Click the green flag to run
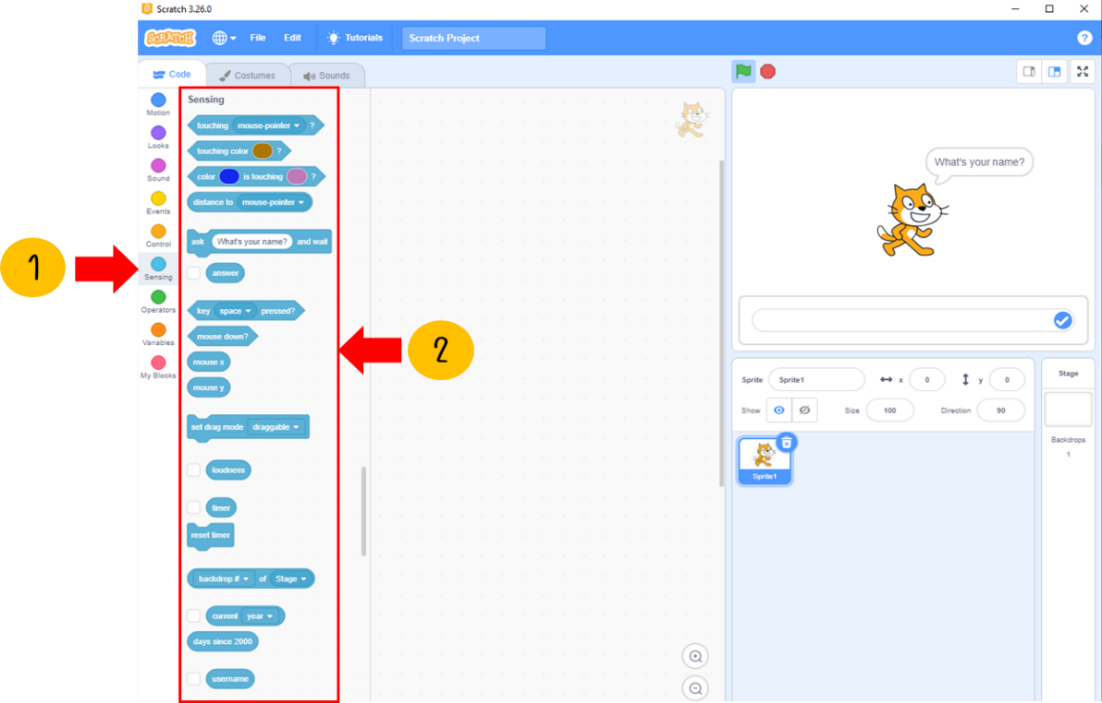The height and width of the screenshot is (703, 1102). pos(743,71)
